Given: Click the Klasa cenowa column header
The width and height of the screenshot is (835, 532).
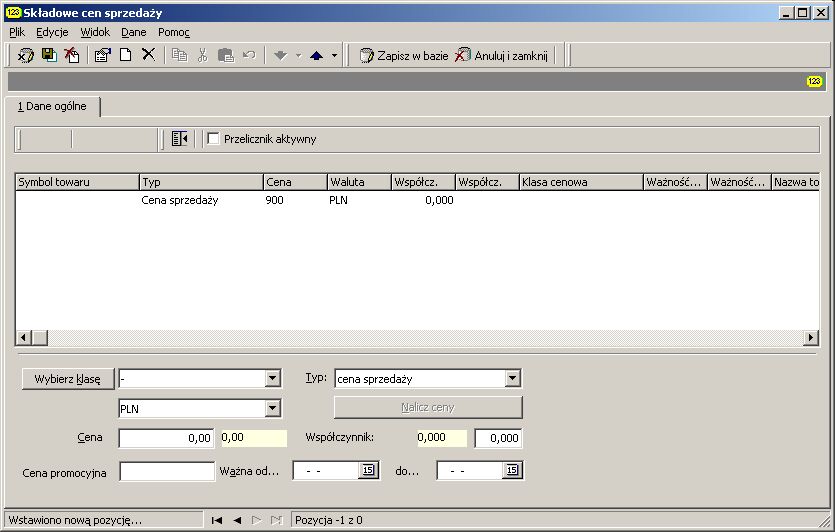Looking at the screenshot, I should (582, 182).
